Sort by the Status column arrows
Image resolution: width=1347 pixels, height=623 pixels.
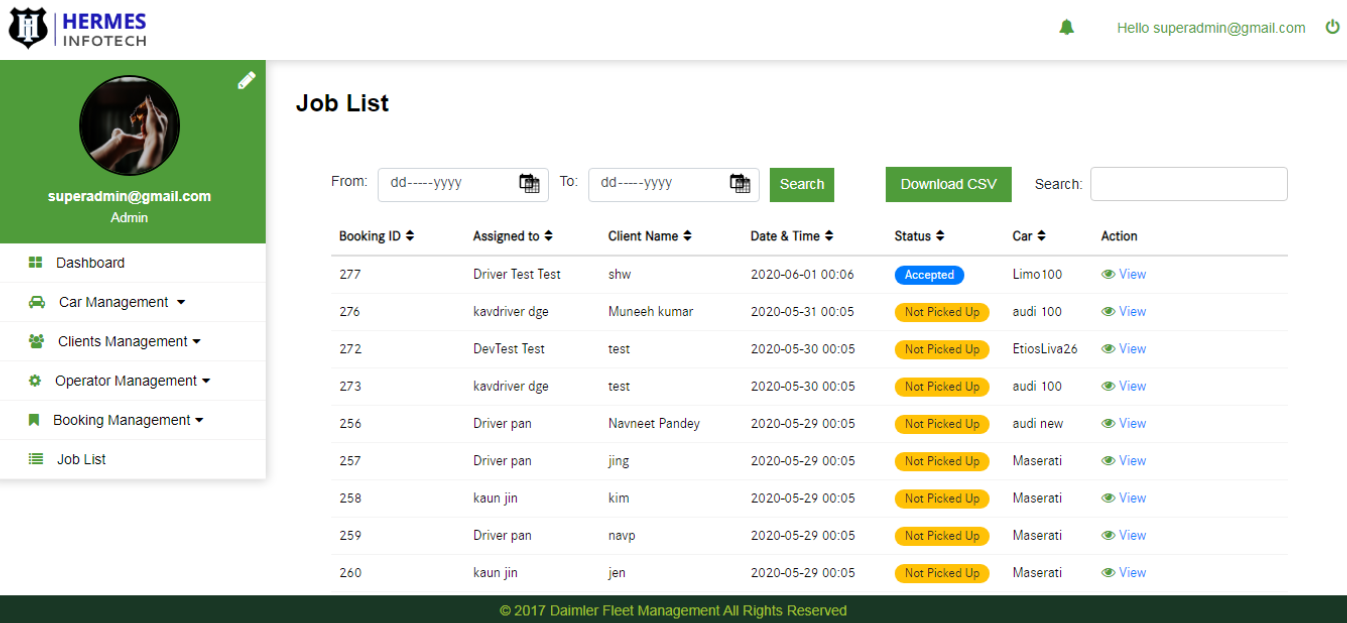pos(940,236)
